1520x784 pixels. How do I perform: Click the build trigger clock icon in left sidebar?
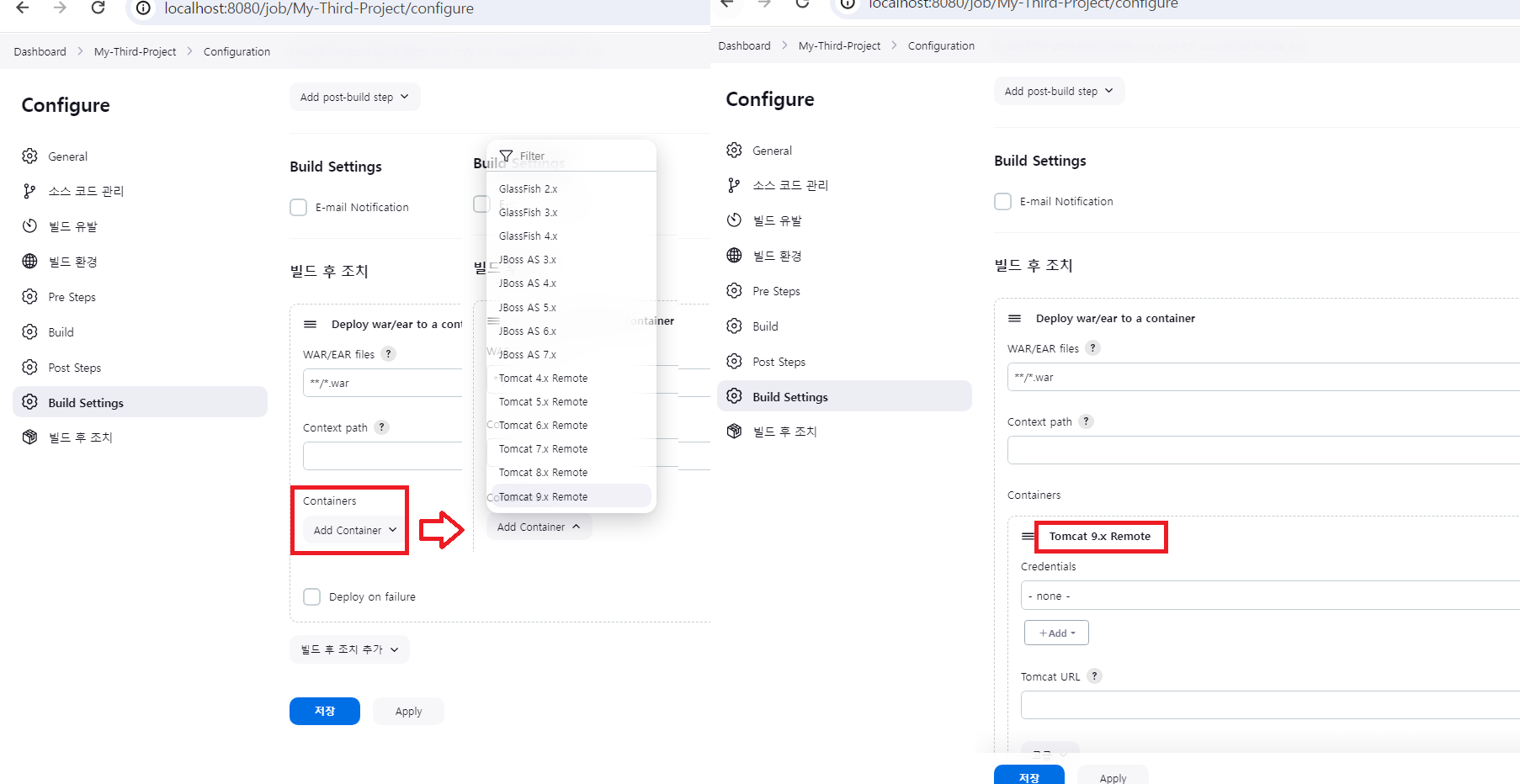coord(30,226)
